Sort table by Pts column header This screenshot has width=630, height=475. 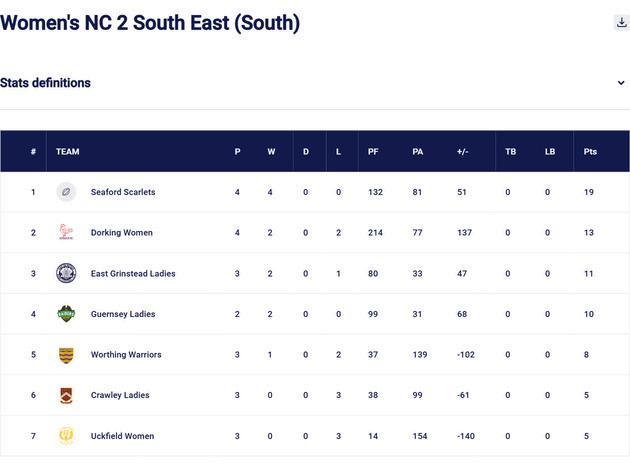pos(590,152)
